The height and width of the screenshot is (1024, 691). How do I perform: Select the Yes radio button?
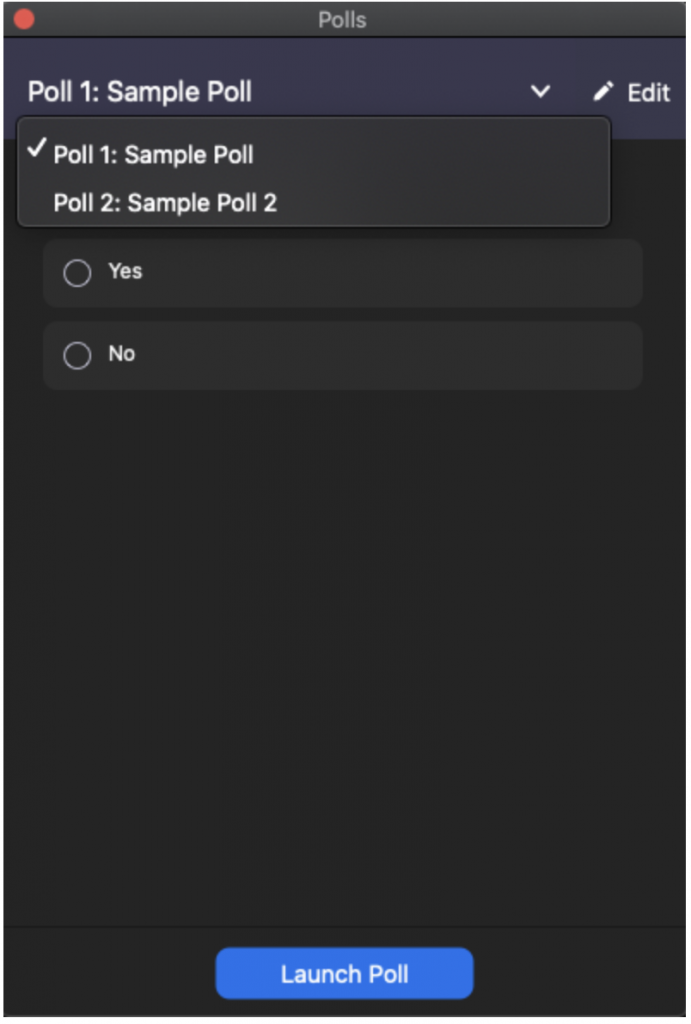pos(78,271)
